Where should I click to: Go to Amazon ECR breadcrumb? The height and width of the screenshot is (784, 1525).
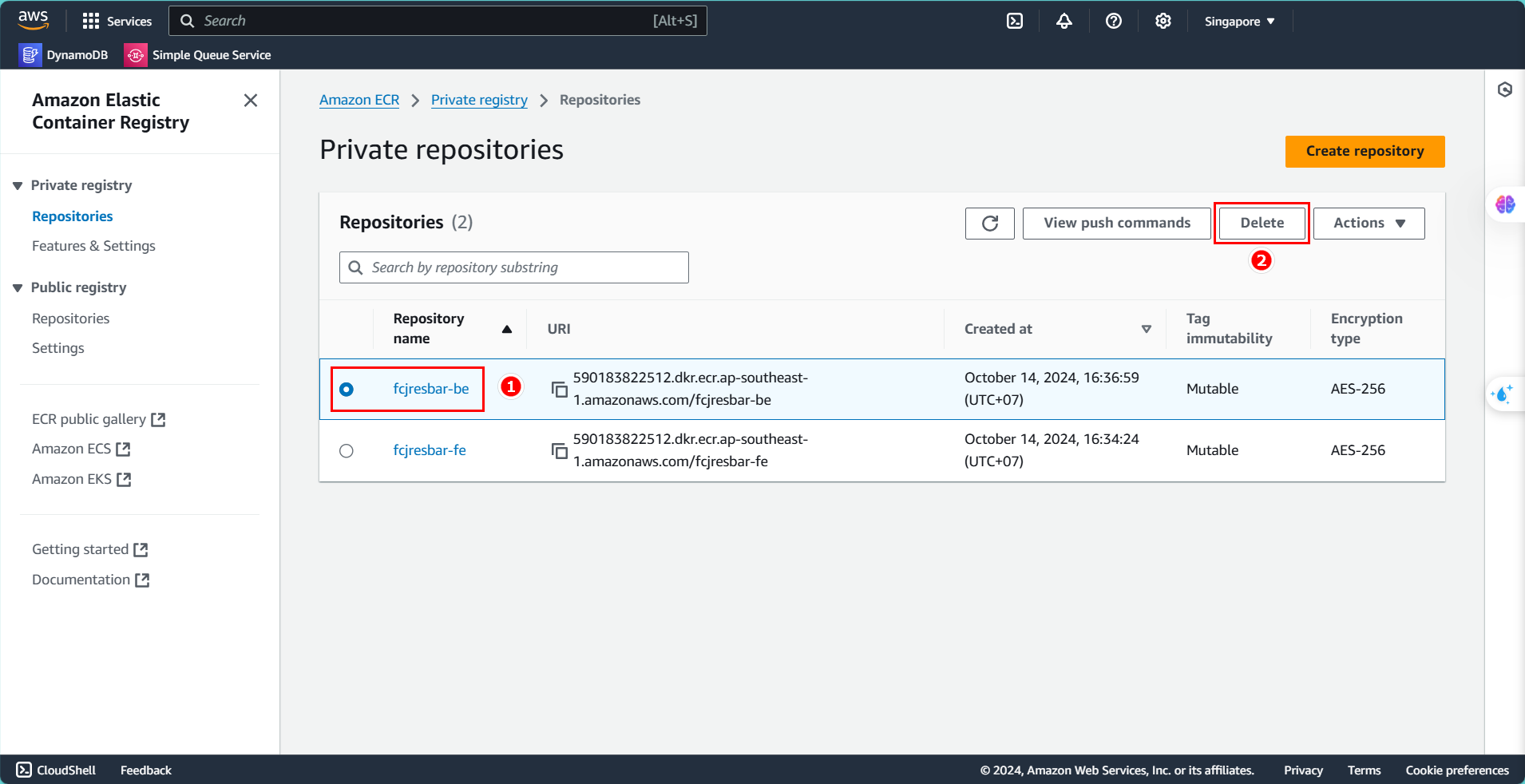tap(359, 100)
